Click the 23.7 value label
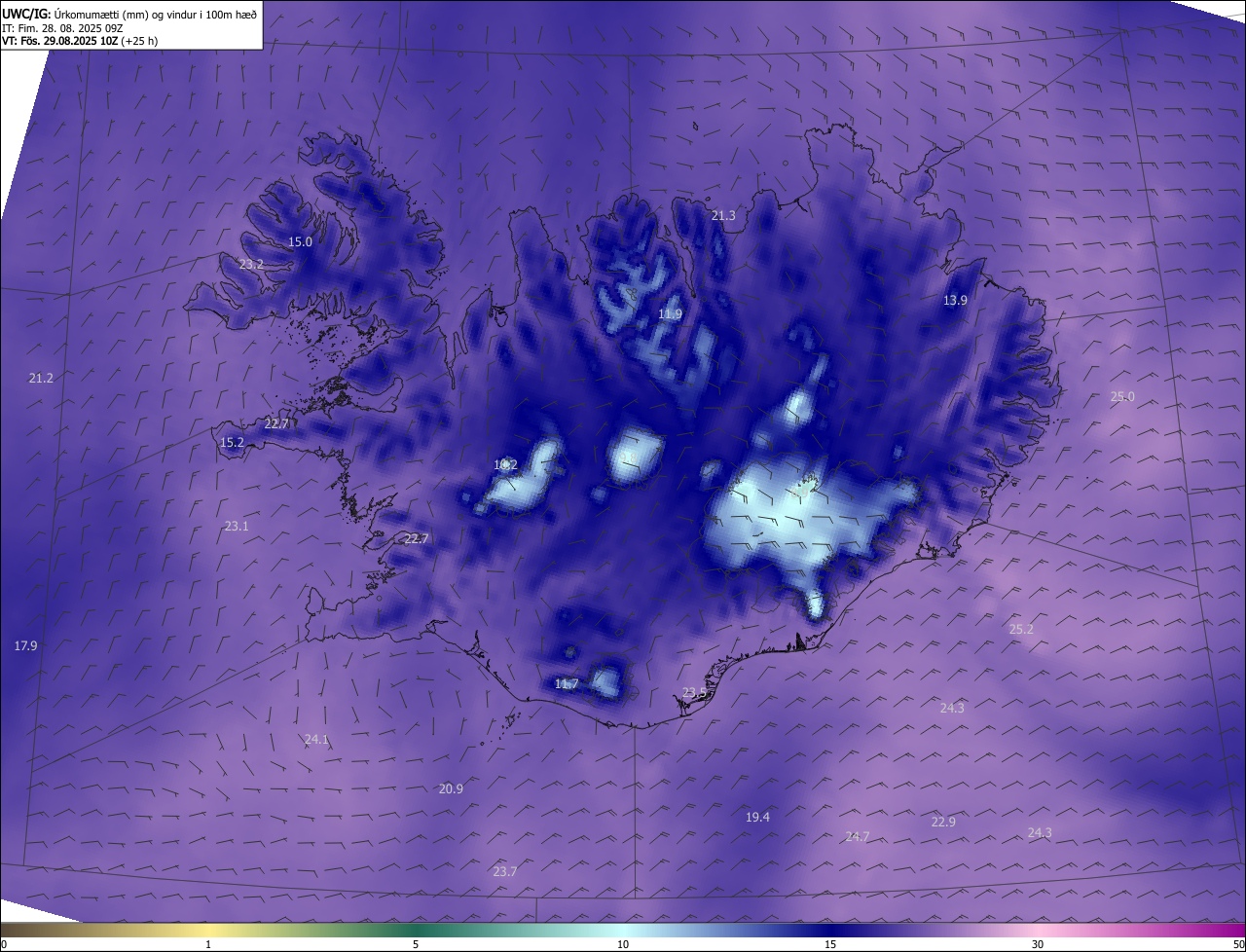 click(504, 872)
